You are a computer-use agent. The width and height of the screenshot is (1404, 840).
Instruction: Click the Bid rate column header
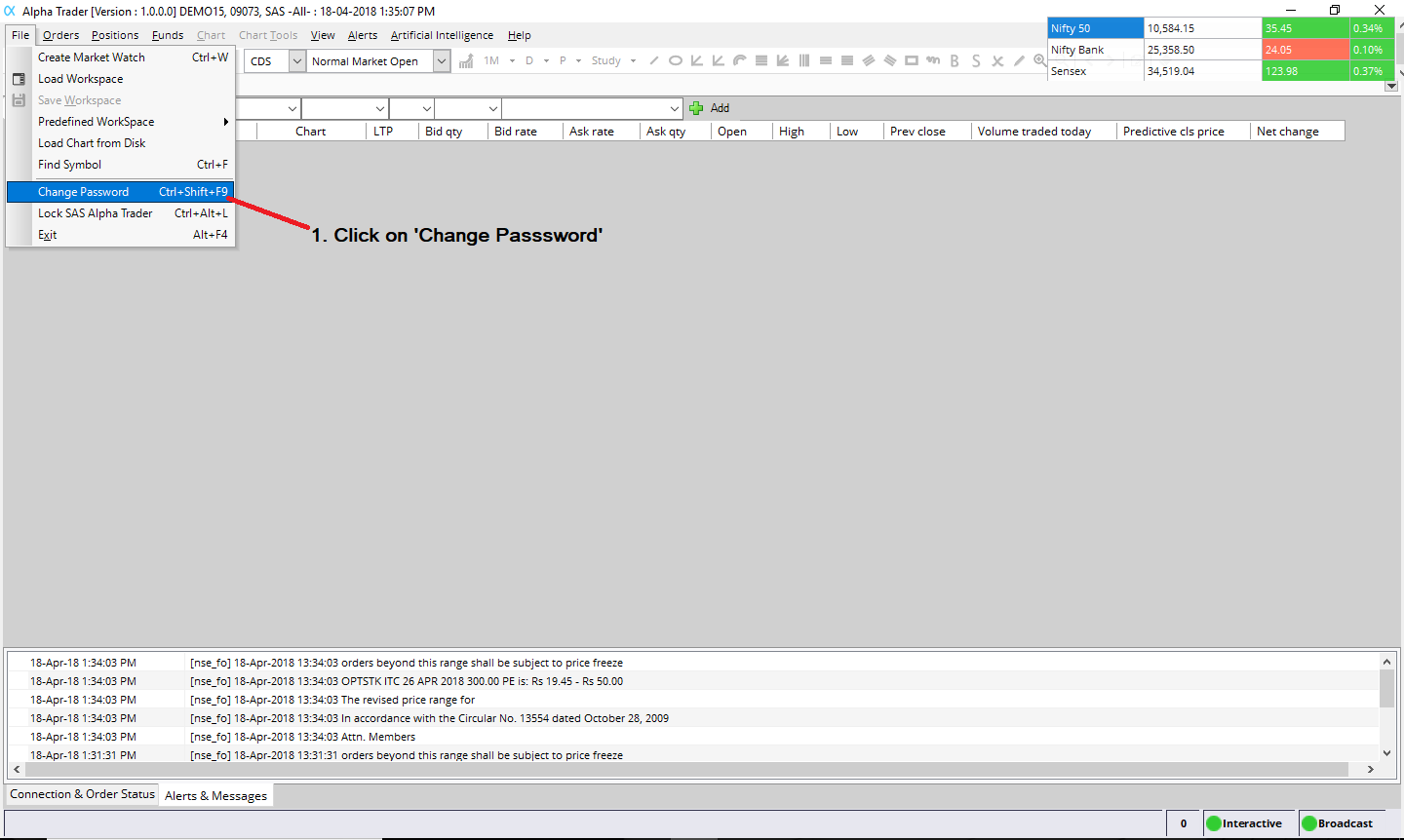tap(525, 132)
